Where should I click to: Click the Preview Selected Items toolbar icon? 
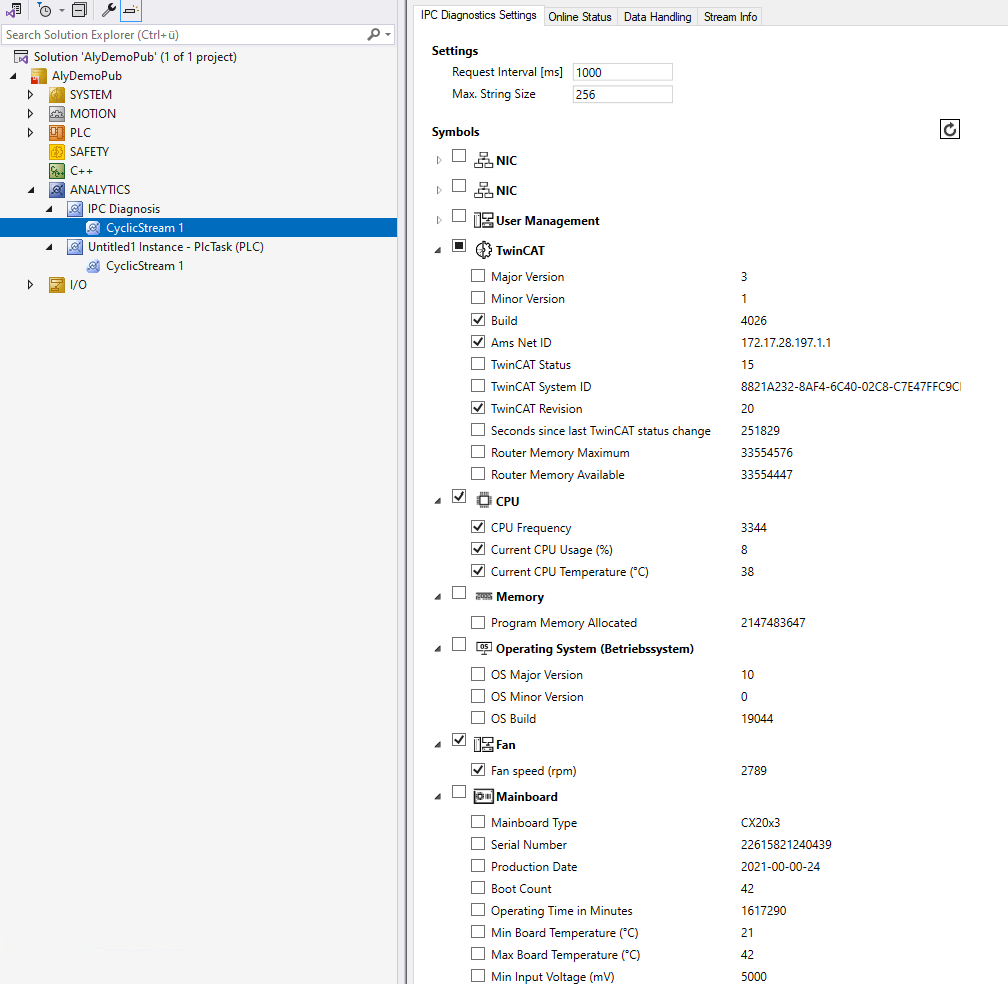pos(131,10)
